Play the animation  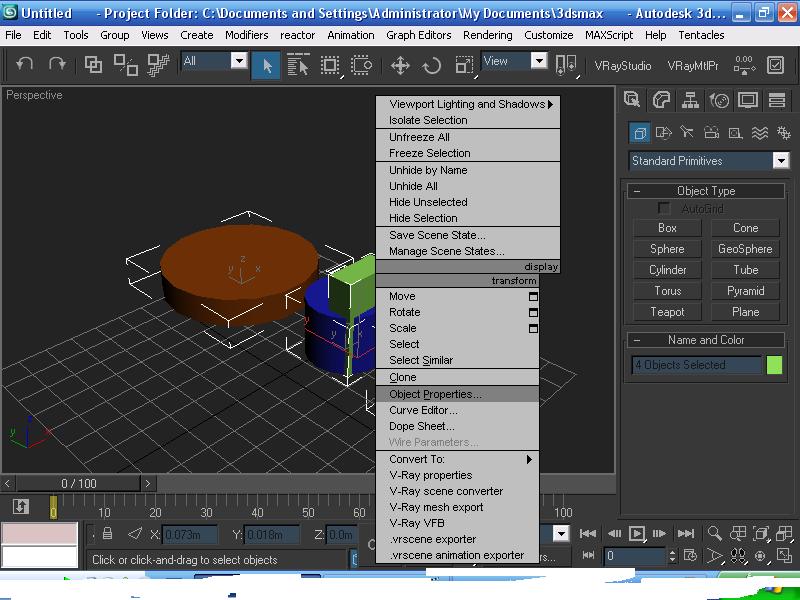[636, 534]
